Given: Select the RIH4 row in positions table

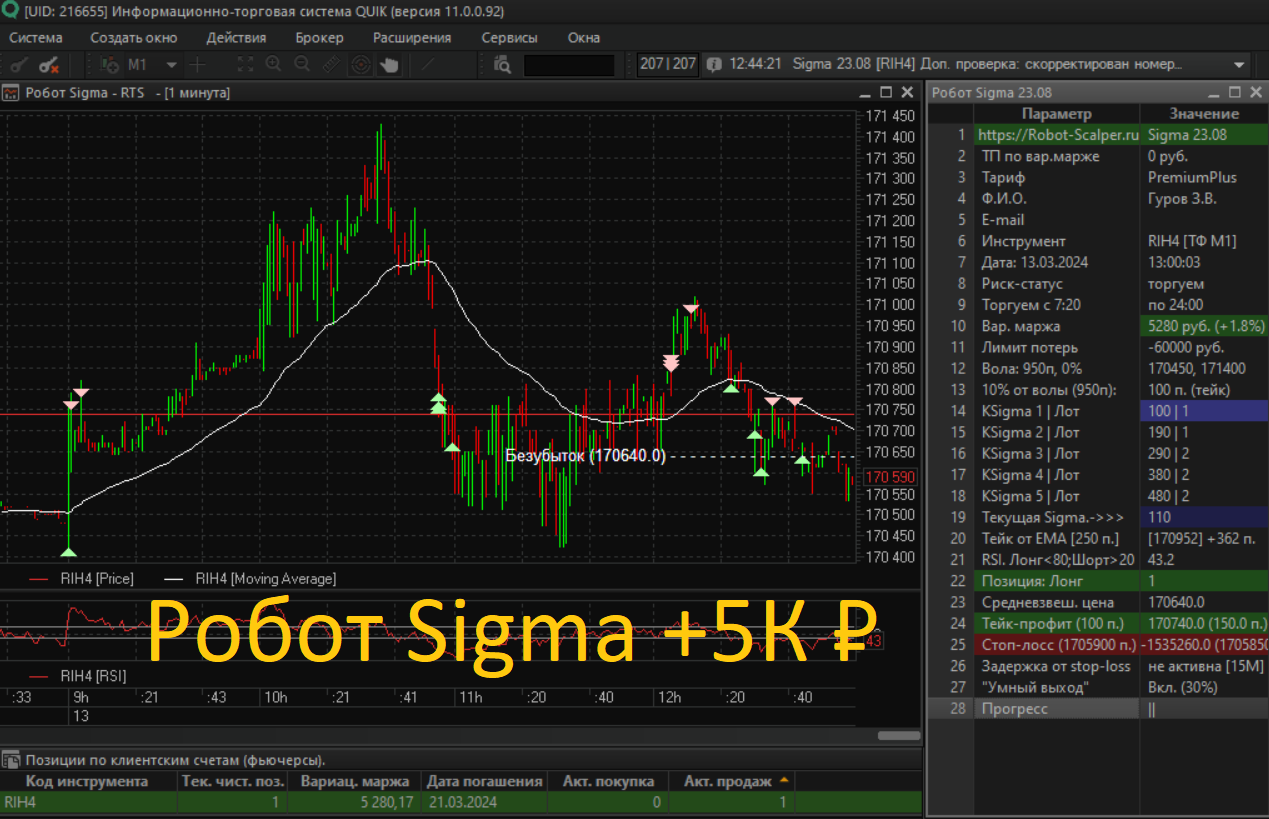Looking at the screenshot, I should coord(460,802).
